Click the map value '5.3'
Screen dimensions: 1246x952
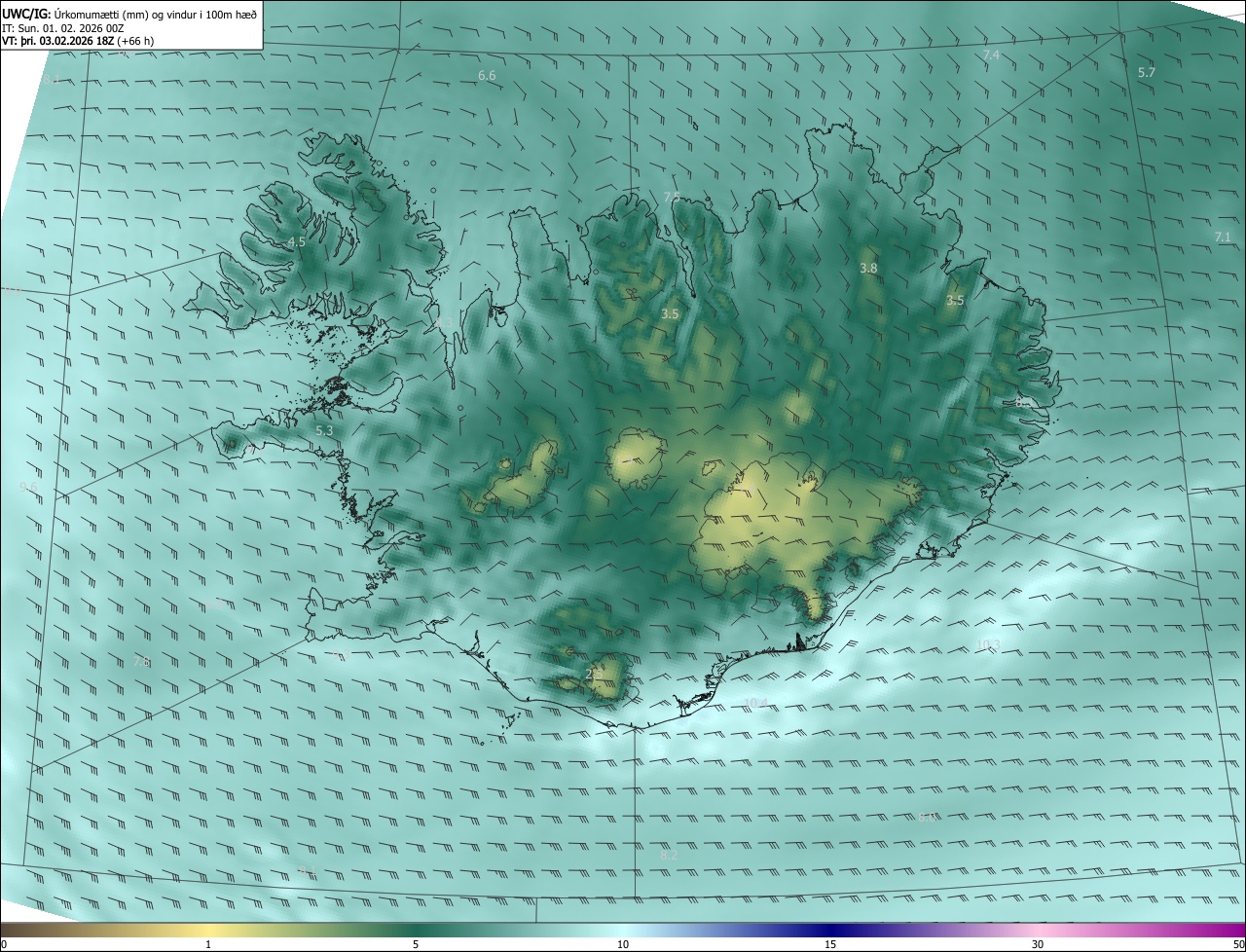point(324,430)
